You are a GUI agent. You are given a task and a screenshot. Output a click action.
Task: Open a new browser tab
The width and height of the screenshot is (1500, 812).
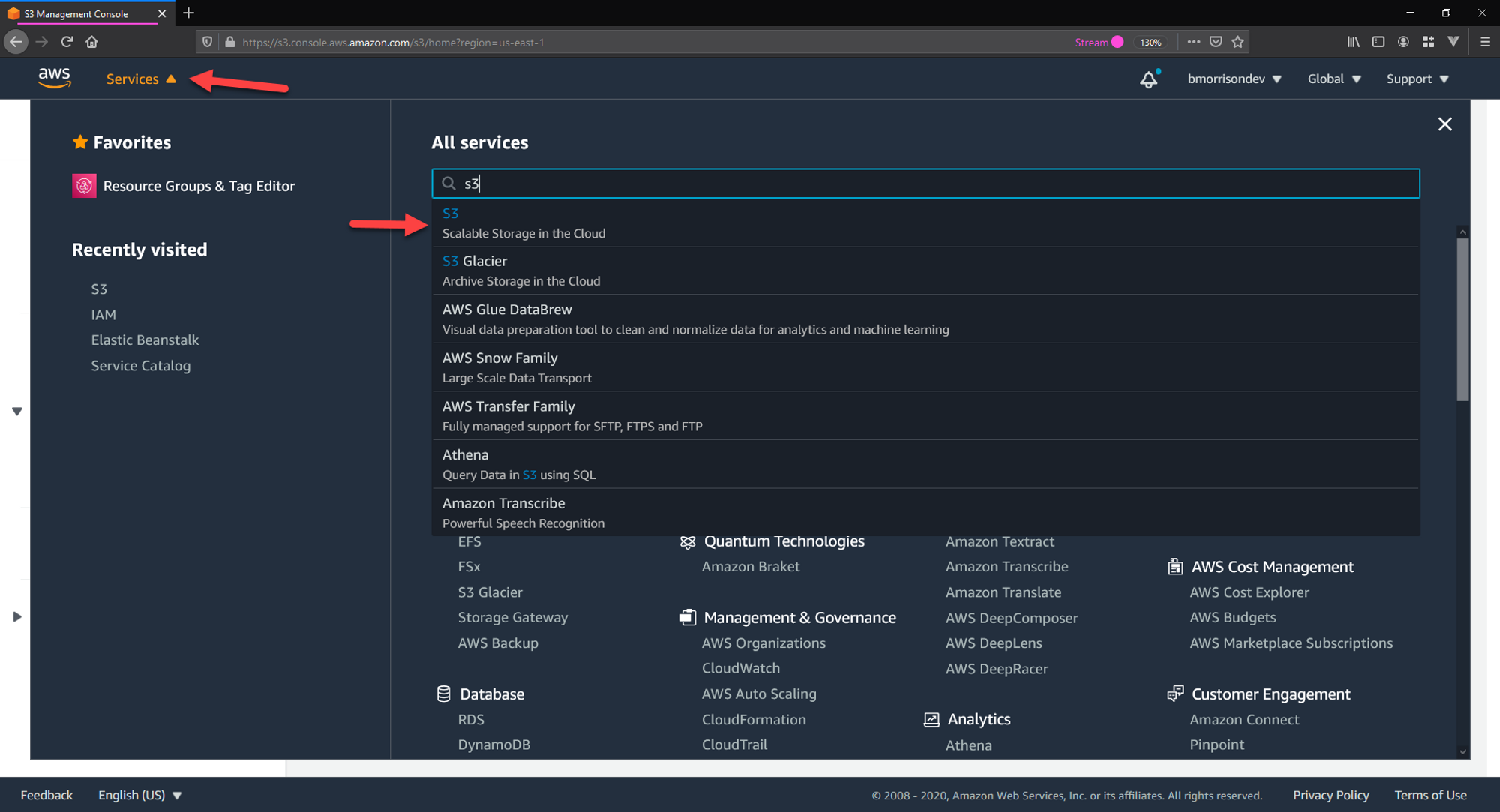pyautogui.click(x=188, y=13)
